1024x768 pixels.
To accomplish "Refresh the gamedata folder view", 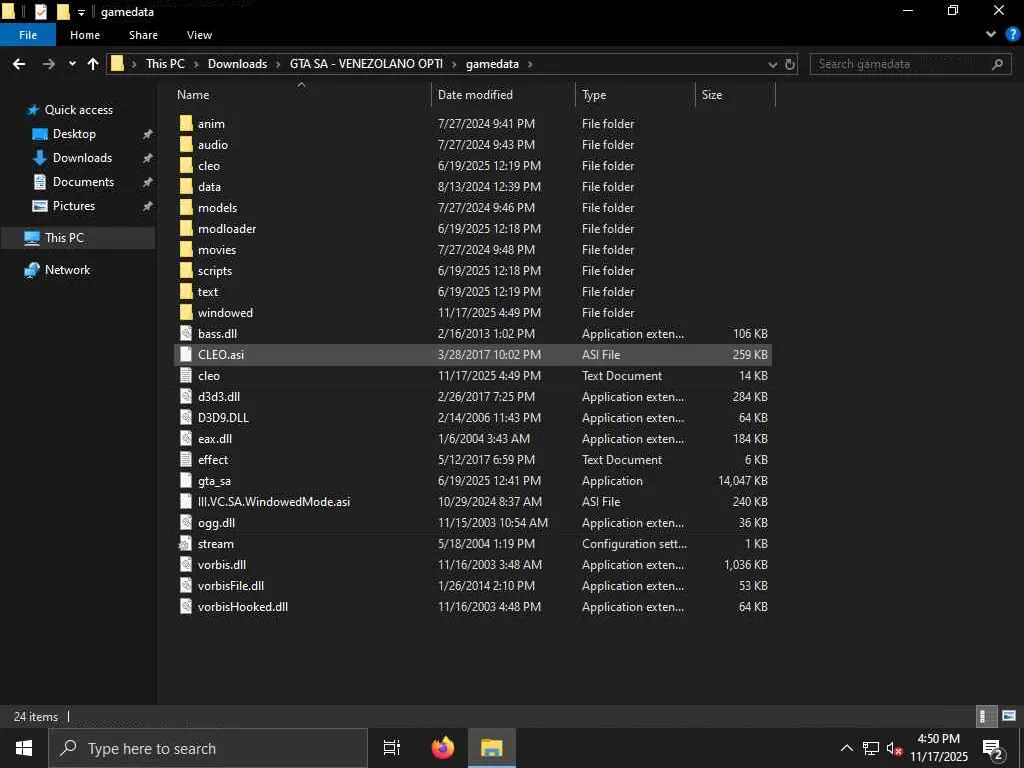I will tap(790, 64).
